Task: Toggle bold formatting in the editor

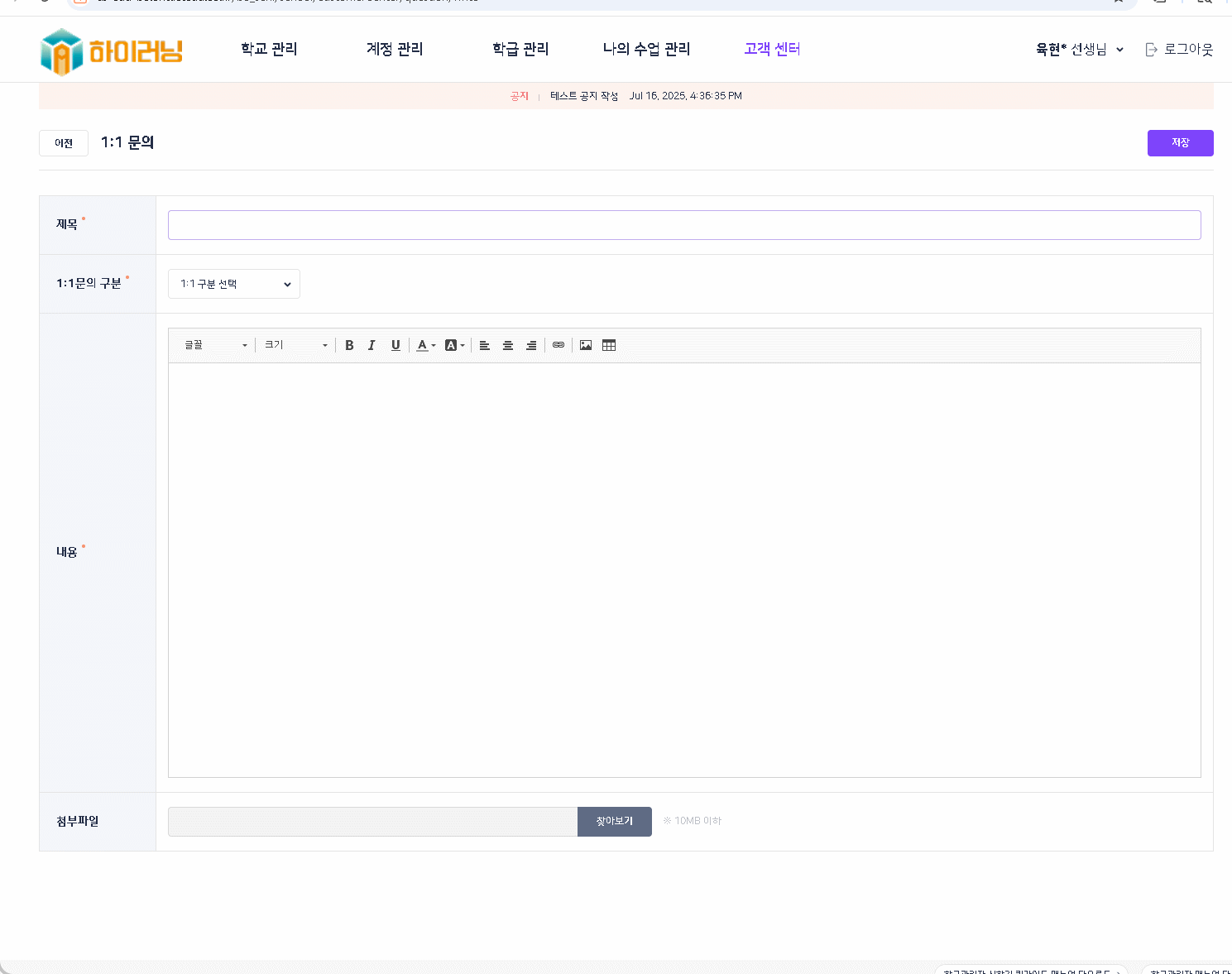Action: coord(349,345)
